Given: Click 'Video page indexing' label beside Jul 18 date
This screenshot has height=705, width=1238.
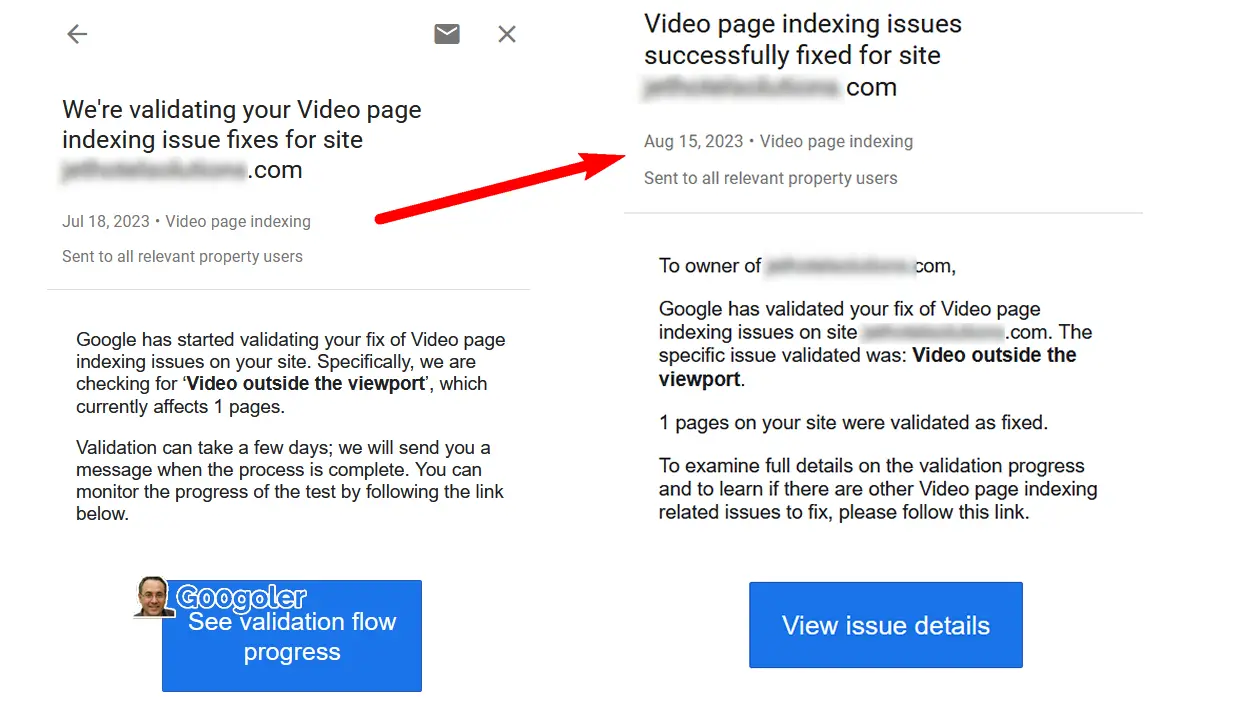Looking at the screenshot, I should point(238,222).
